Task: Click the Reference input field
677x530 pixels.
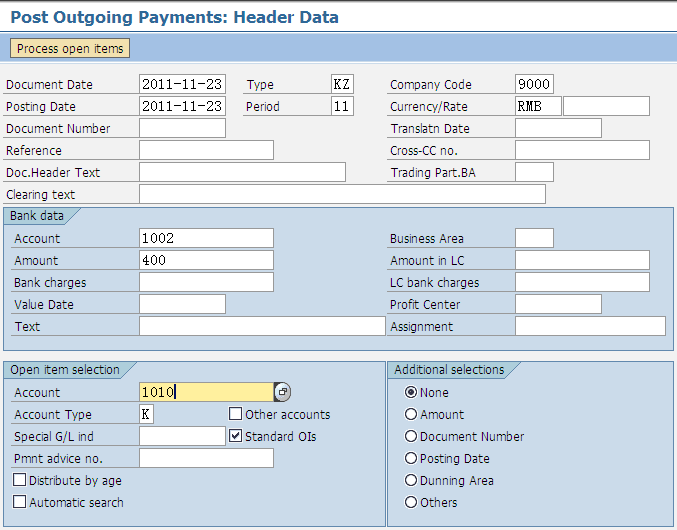Action: (206, 150)
